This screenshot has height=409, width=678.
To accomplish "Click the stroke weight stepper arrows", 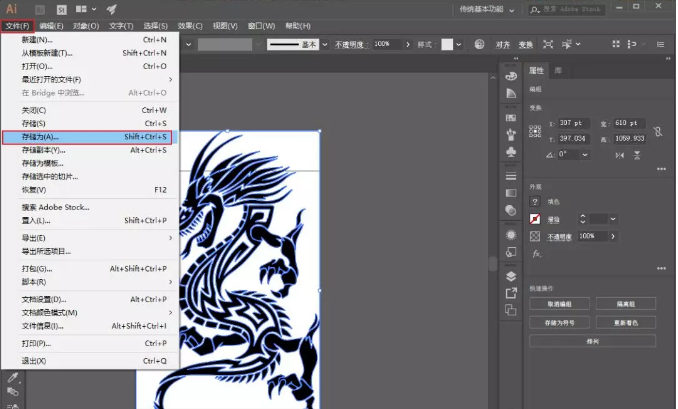I will click(x=582, y=219).
